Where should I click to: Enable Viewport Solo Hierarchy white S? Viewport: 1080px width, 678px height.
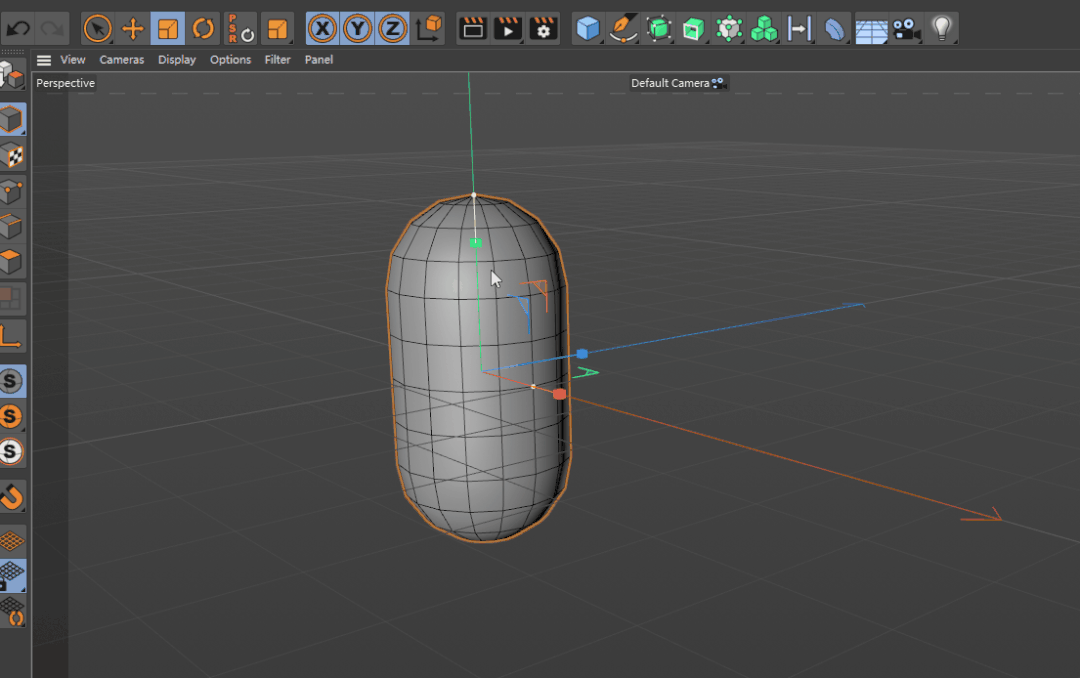click(x=12, y=452)
